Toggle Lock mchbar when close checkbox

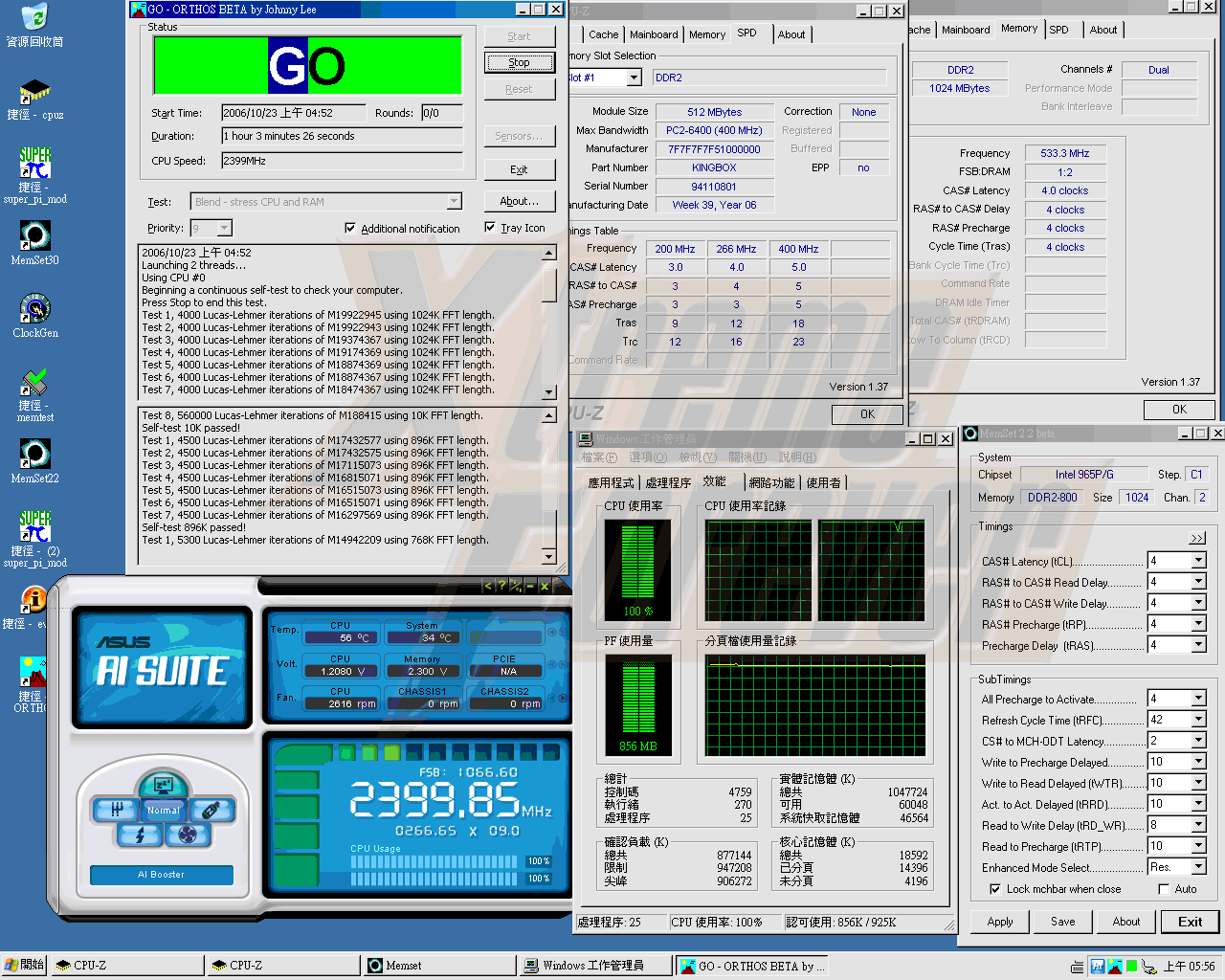(995, 889)
